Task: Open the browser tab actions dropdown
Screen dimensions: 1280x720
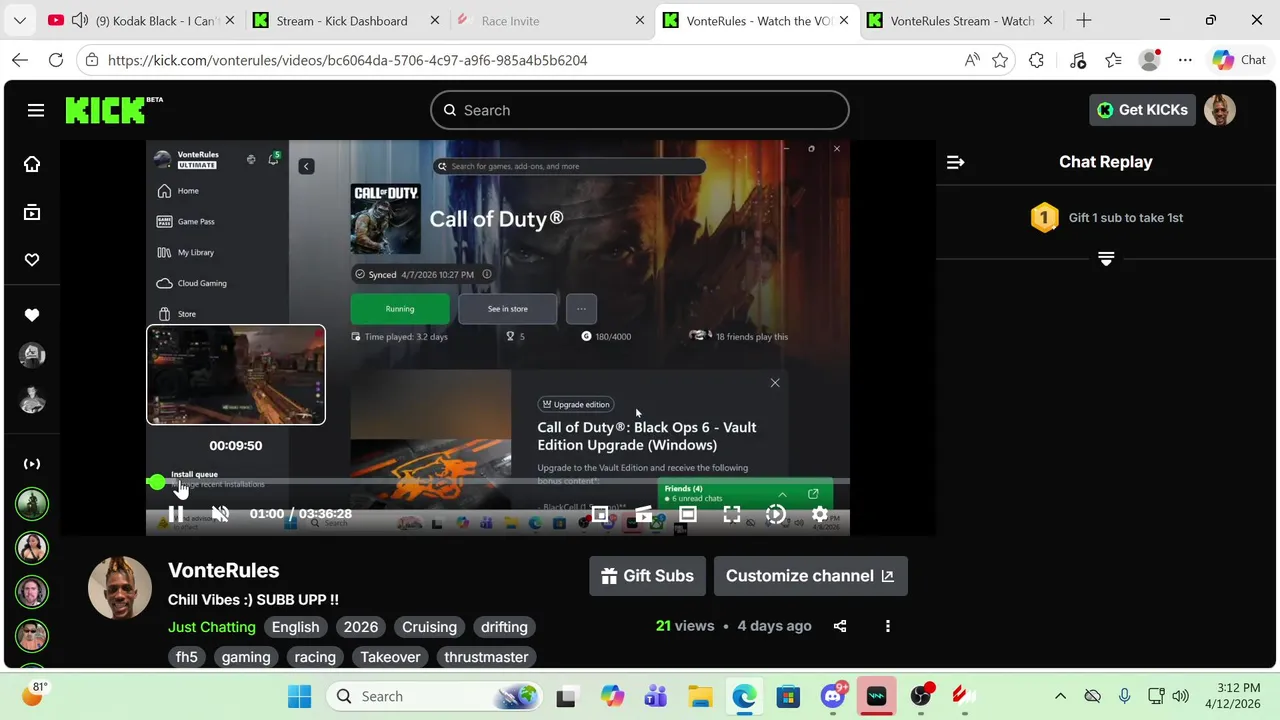Action: (x=20, y=21)
